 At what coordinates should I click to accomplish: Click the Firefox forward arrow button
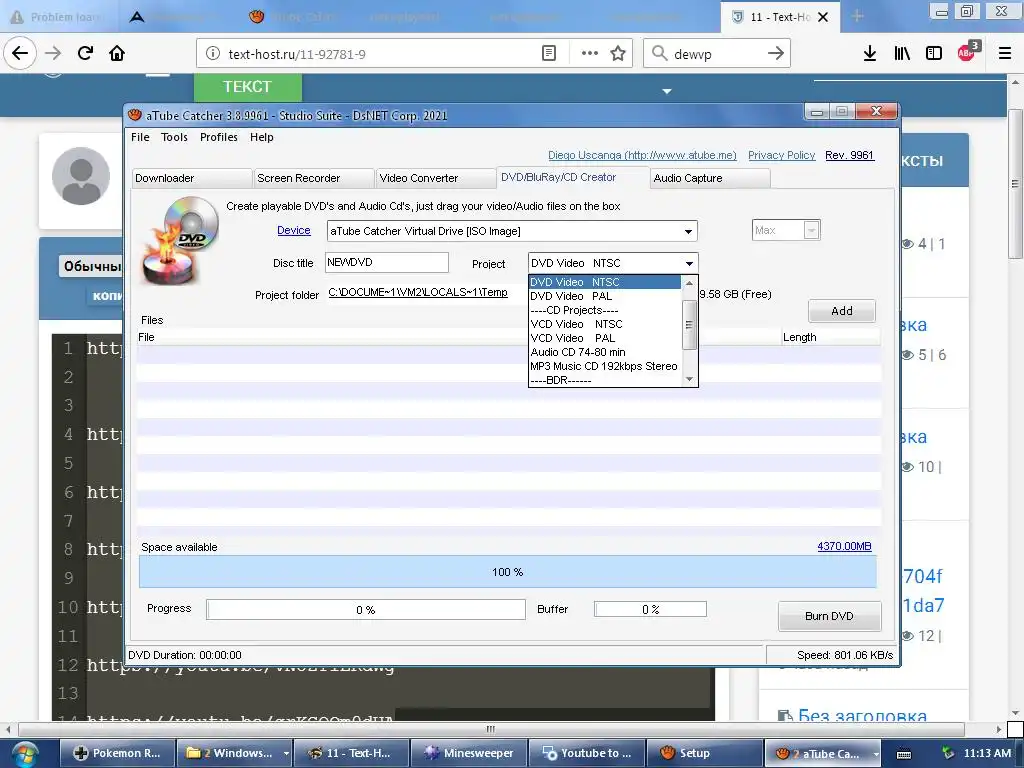[53, 53]
